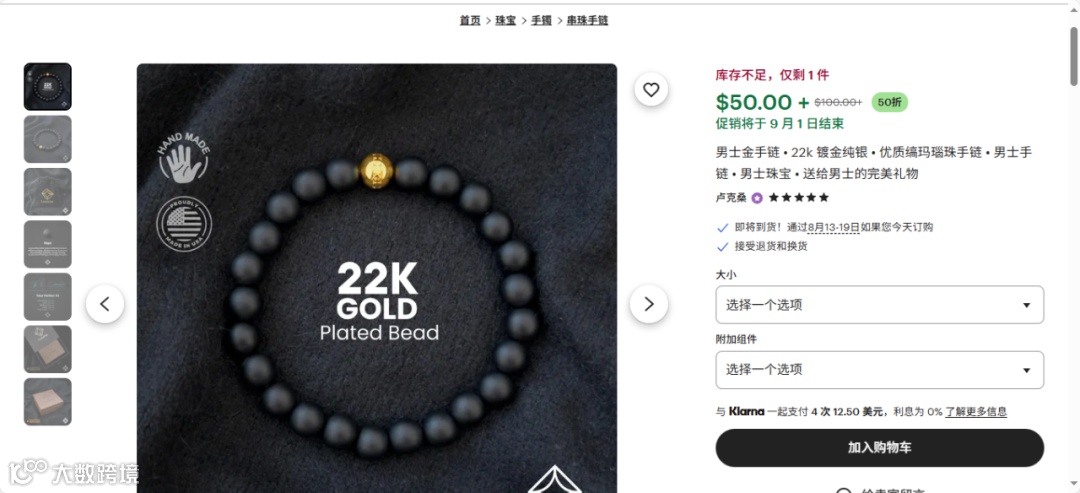Image resolution: width=1080 pixels, height=493 pixels.
Task: Click the five-star rating icons
Action: [x=798, y=198]
